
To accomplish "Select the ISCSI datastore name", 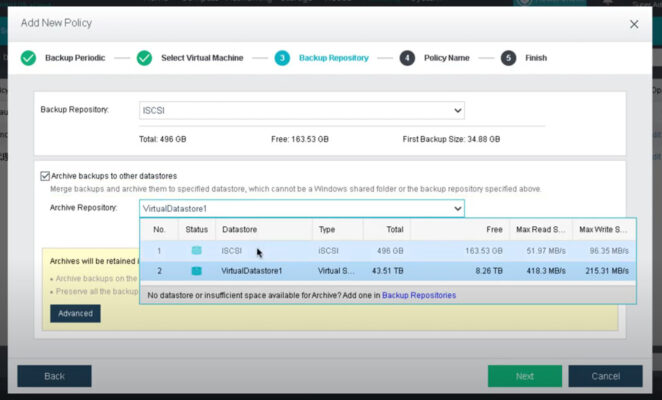I will point(231,251).
